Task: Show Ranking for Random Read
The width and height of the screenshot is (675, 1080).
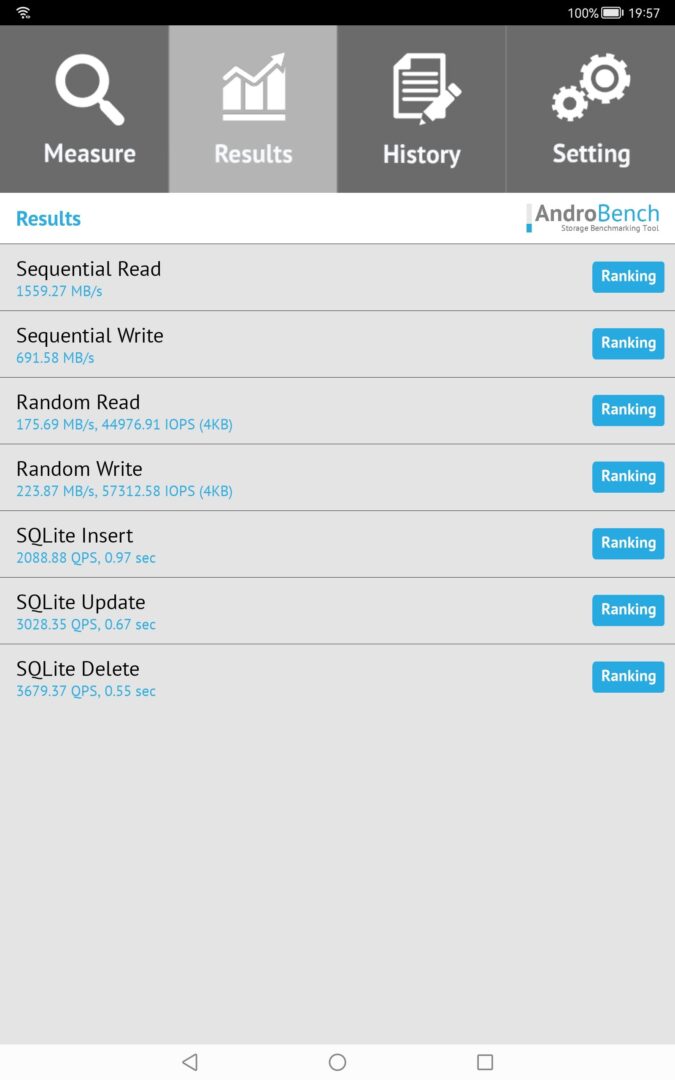Action: [x=628, y=410]
